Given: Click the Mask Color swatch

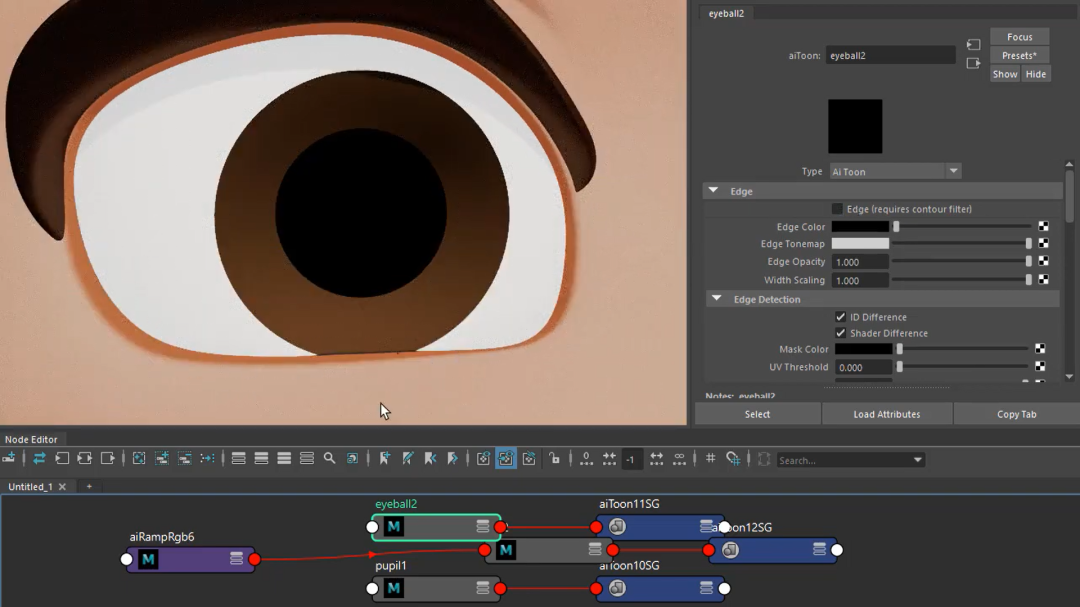Looking at the screenshot, I should (x=864, y=349).
